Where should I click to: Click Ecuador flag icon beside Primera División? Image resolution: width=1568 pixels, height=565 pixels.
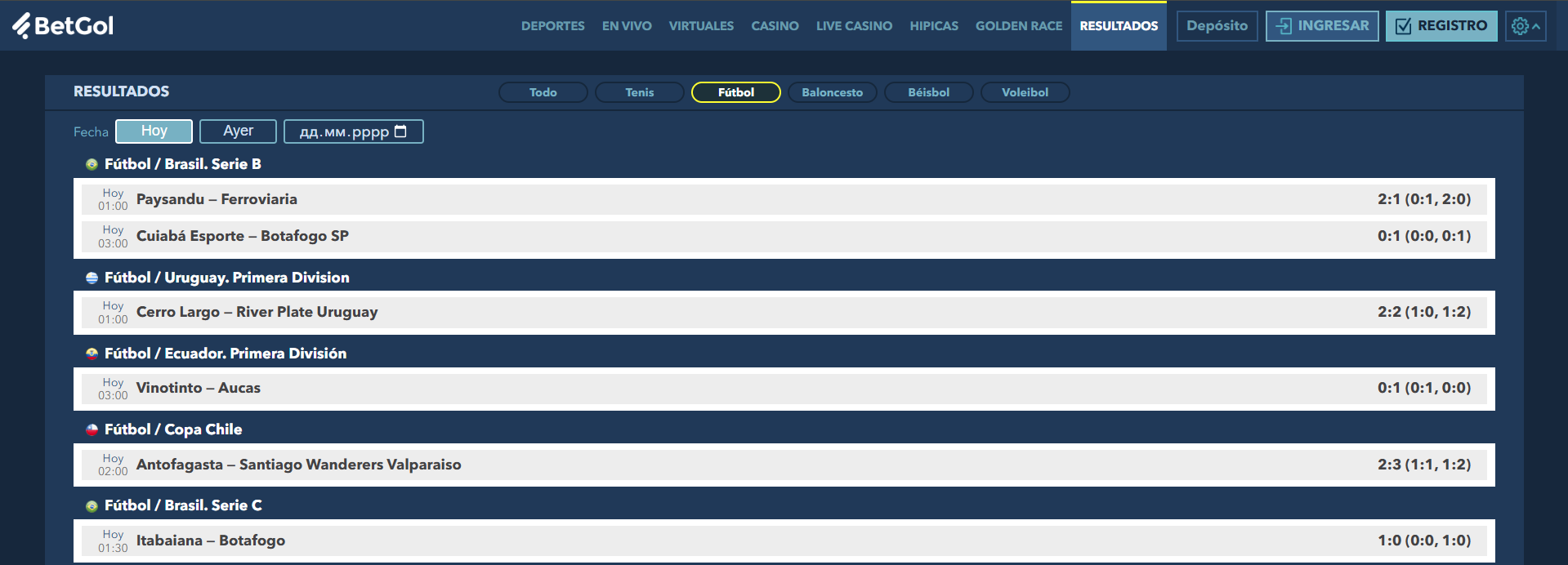[92, 354]
